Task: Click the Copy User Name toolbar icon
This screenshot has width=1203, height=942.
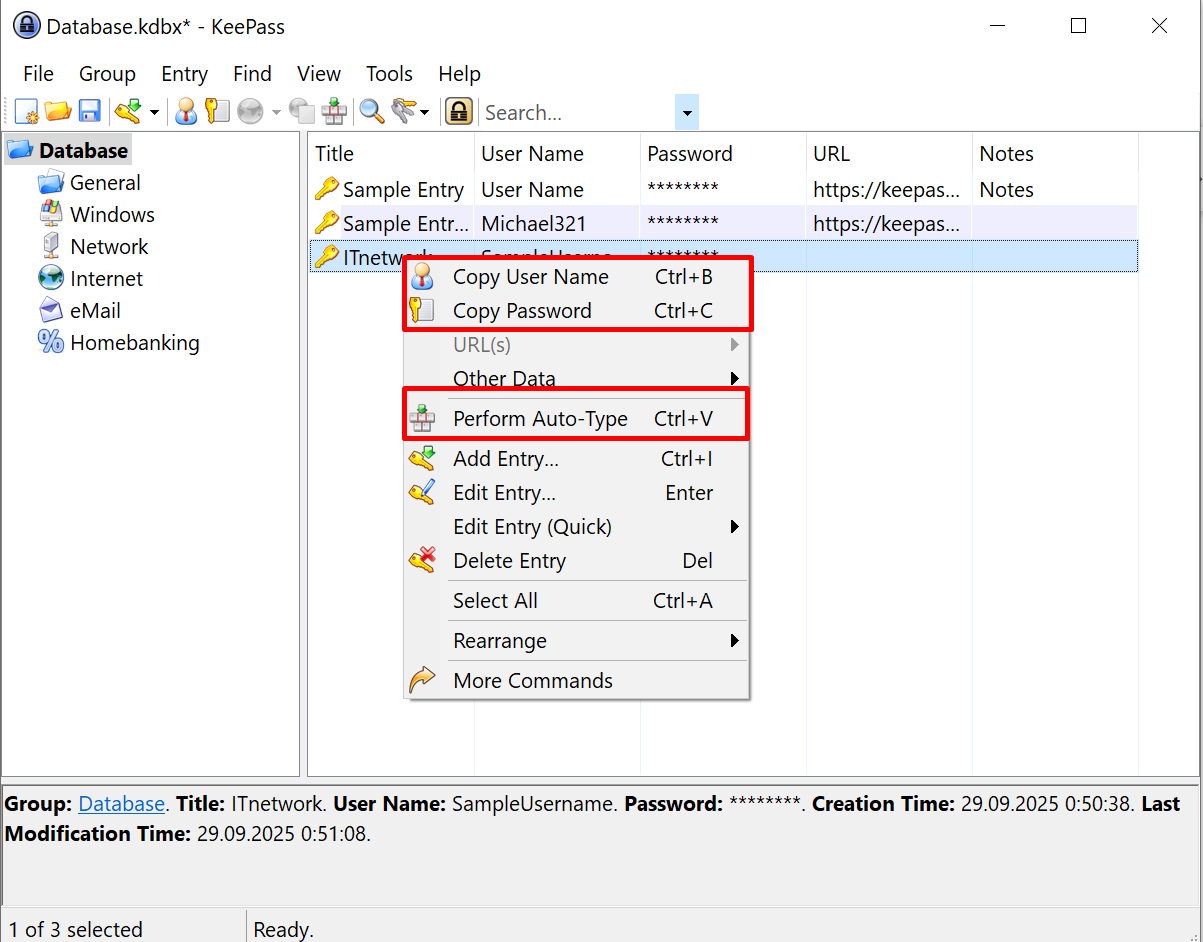Action: coord(186,111)
